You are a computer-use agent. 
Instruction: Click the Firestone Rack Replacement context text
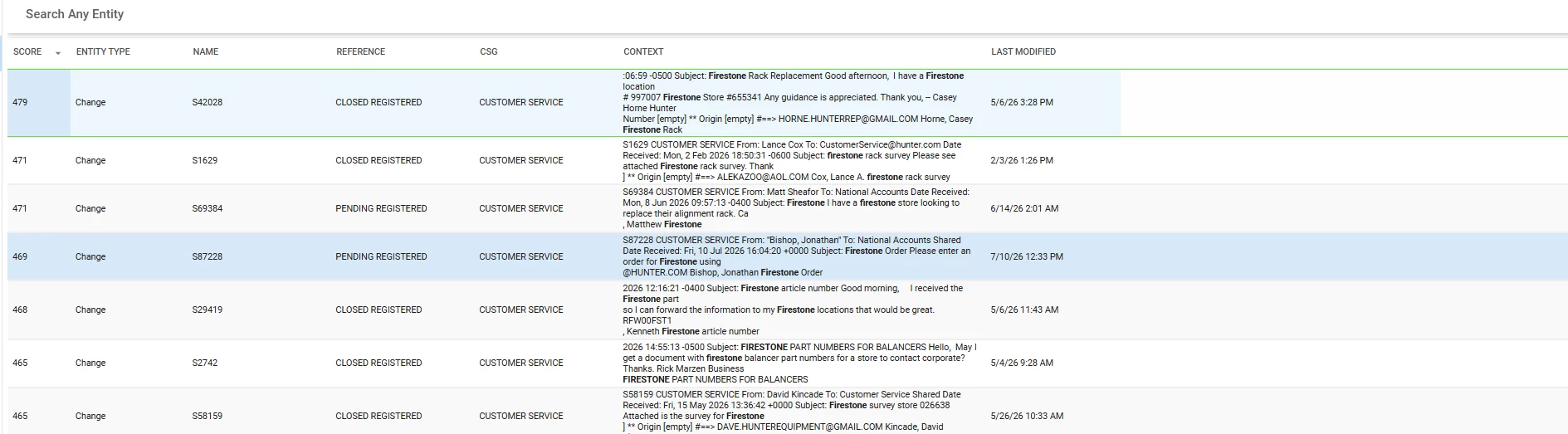798,102
